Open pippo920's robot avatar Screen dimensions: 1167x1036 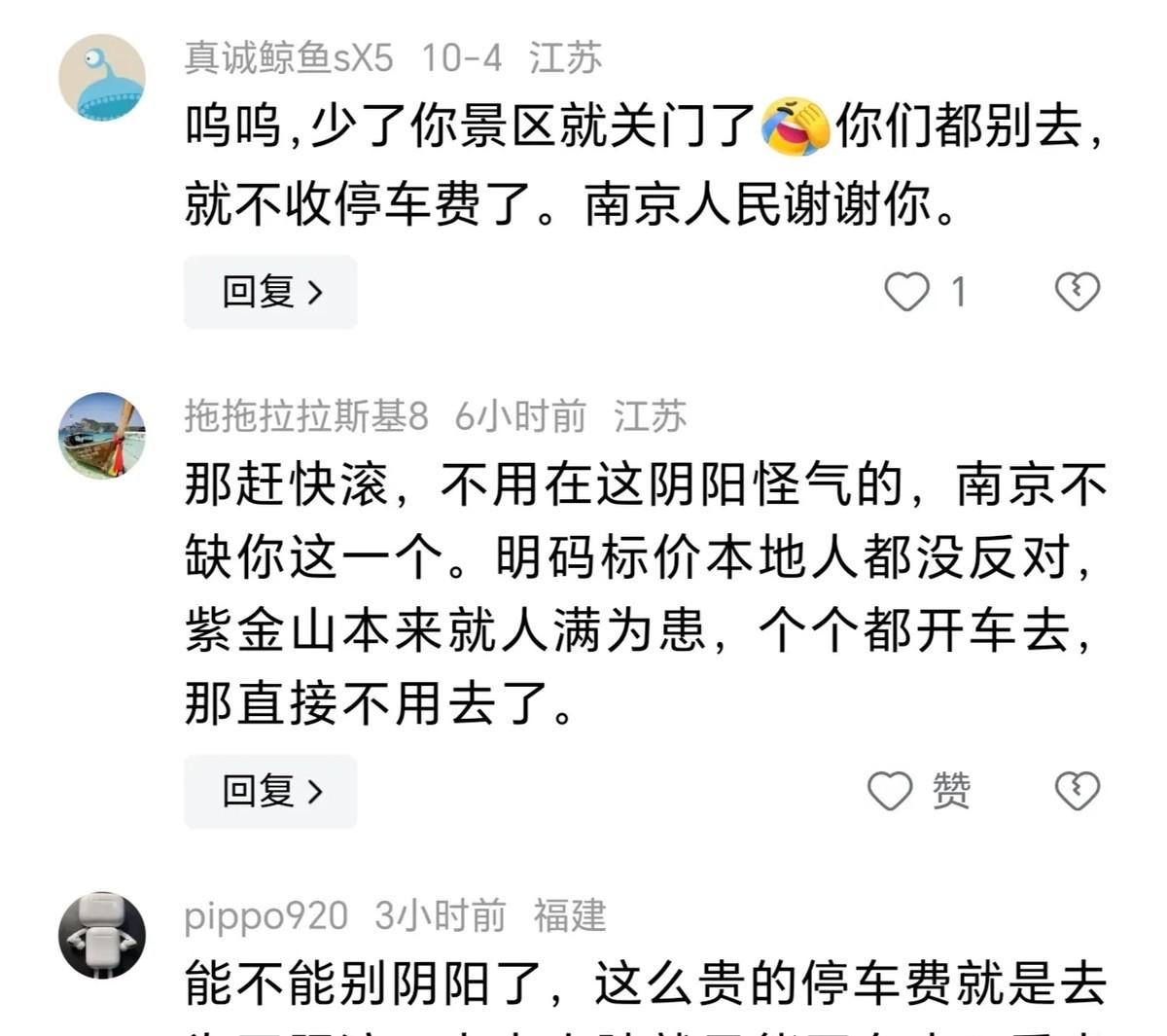click(102, 935)
